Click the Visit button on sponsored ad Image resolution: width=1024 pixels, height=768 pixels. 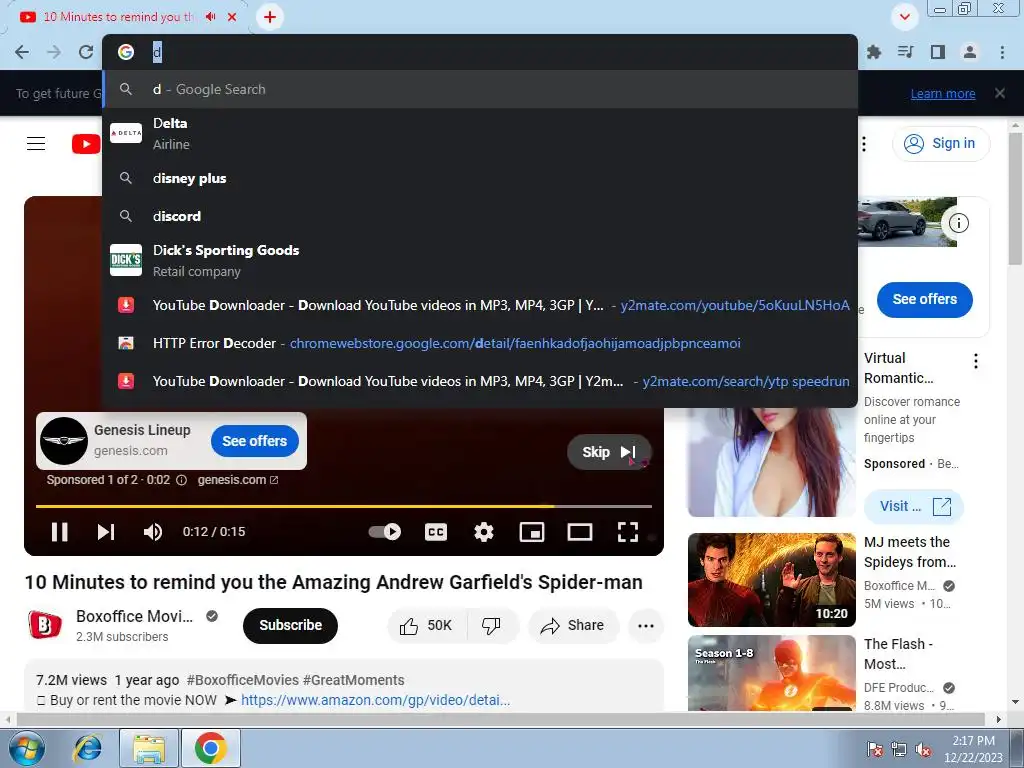click(914, 506)
